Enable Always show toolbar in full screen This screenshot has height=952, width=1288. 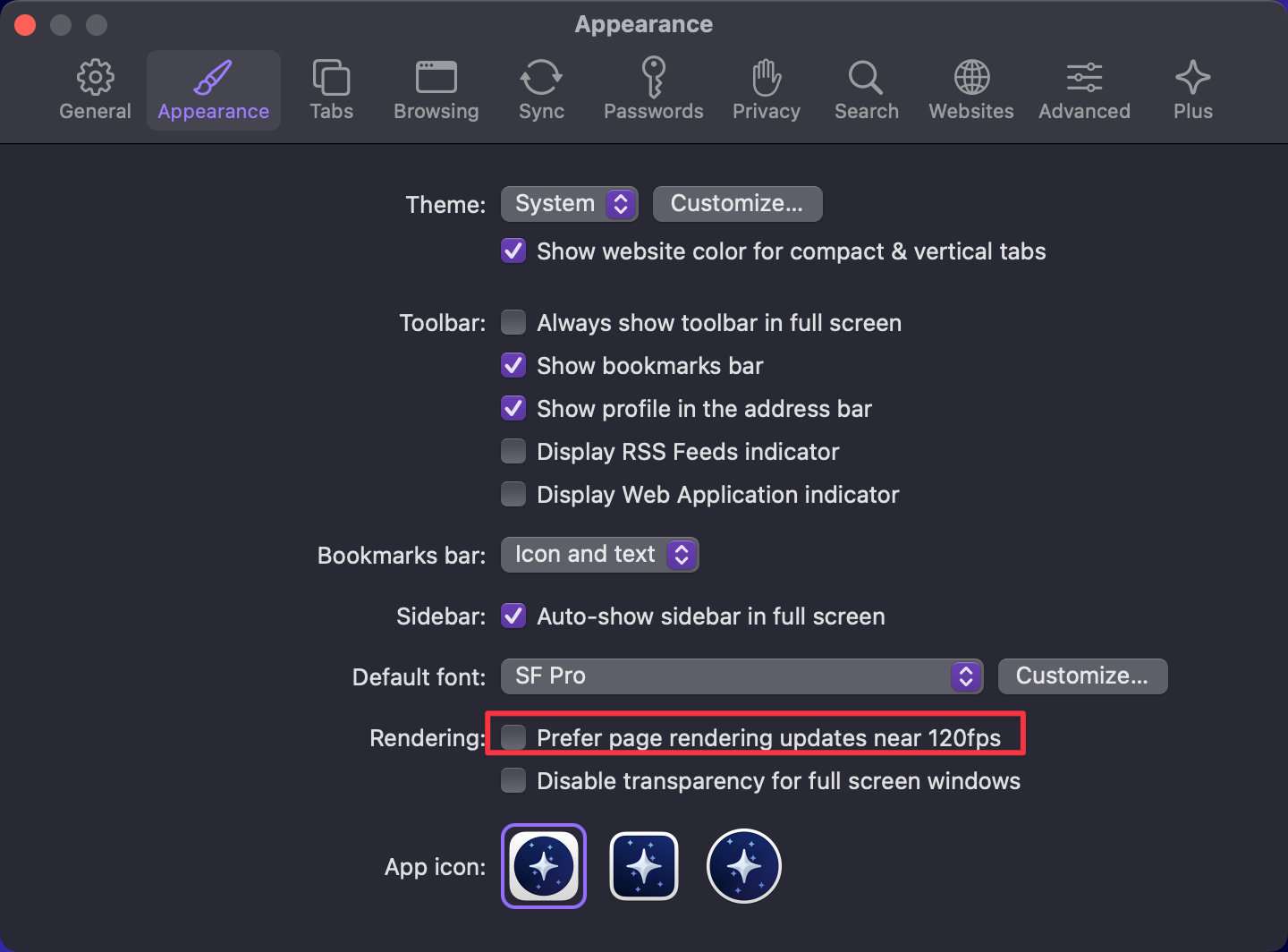(x=513, y=322)
